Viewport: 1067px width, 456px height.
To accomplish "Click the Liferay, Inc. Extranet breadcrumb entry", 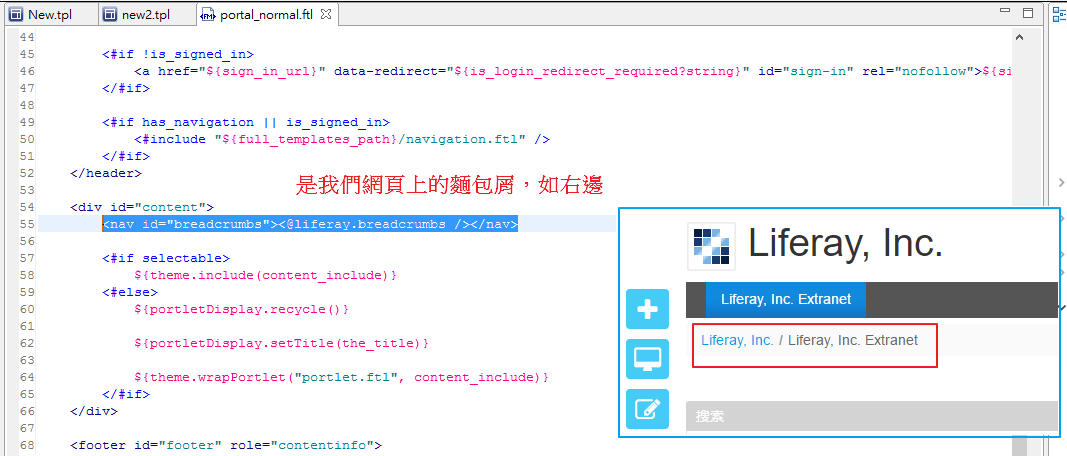I will point(853,340).
